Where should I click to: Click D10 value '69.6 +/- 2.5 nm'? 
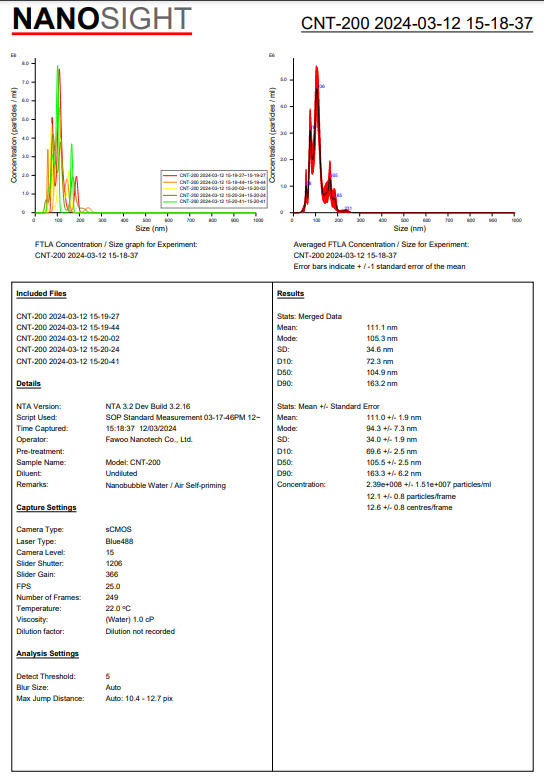(392, 451)
